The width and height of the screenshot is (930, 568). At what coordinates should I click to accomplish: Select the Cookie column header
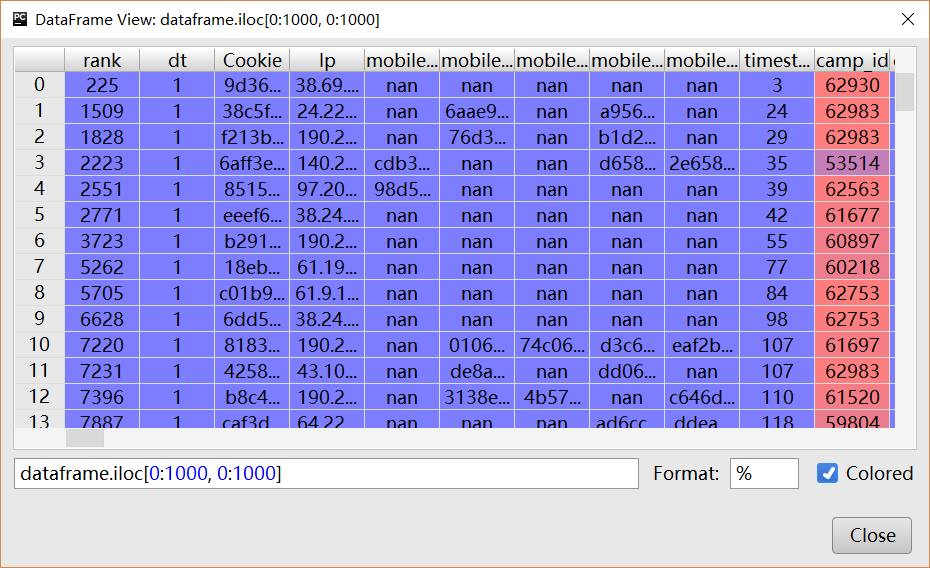coord(252,60)
